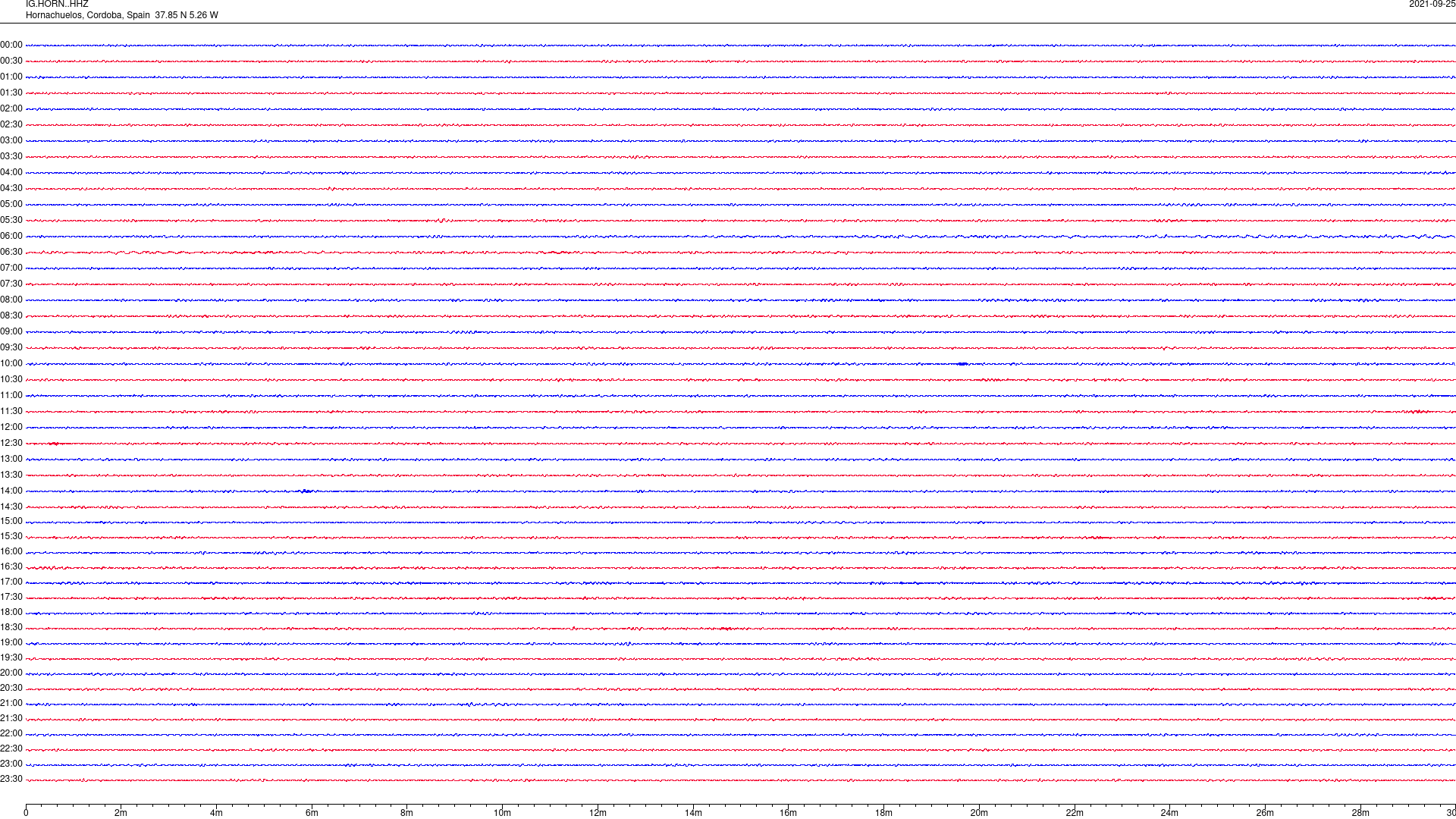
Task: Select the 11:00 time row label
Action: click(11, 395)
